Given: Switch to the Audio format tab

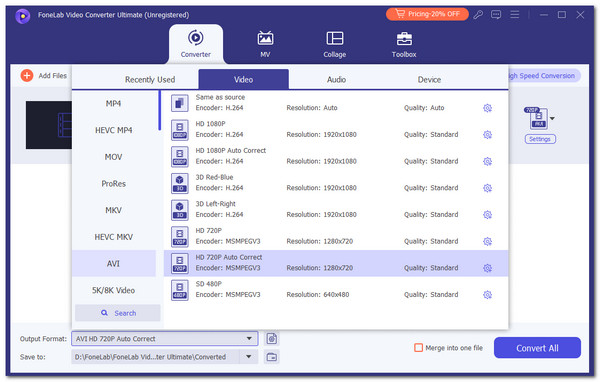Looking at the screenshot, I should [336, 80].
